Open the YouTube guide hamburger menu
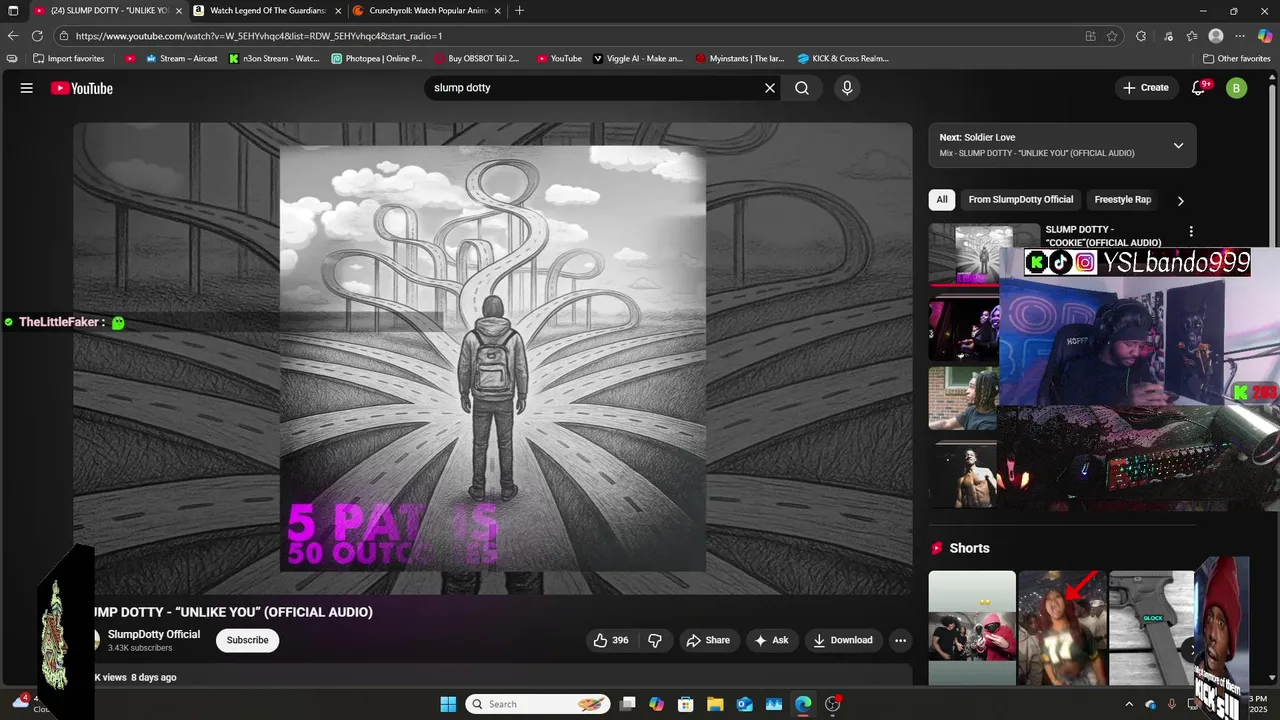This screenshot has height=720, width=1280. pos(27,88)
